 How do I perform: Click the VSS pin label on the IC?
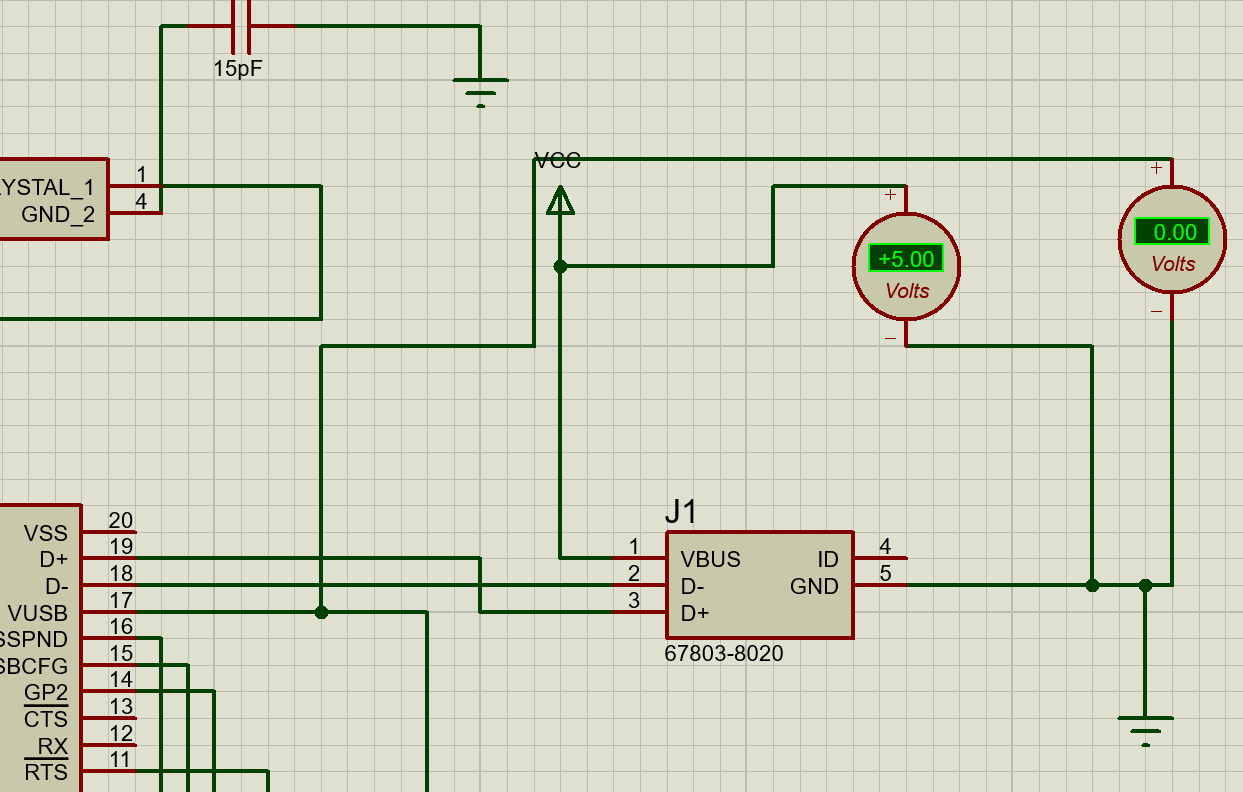(46, 533)
